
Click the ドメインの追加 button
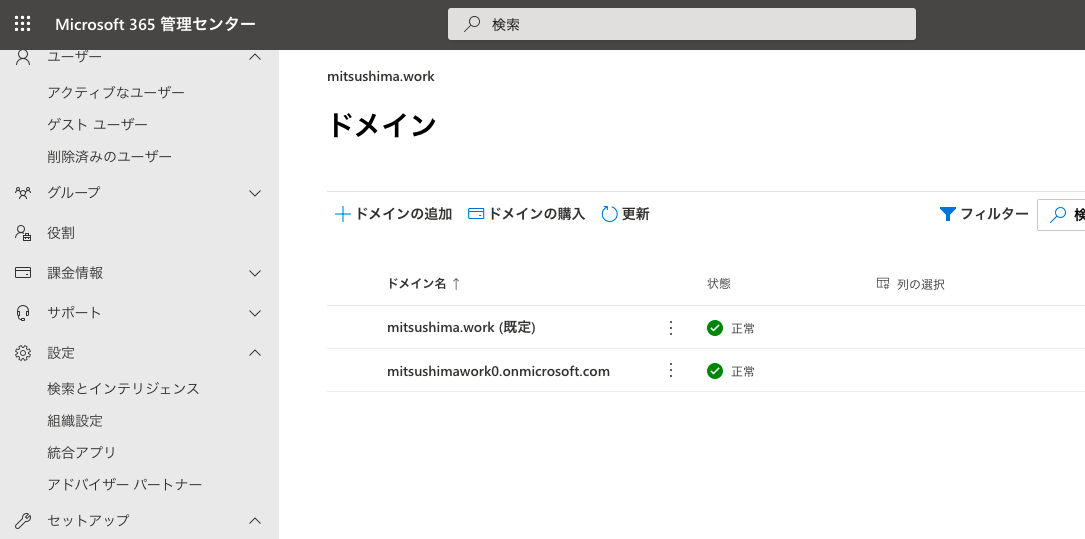393,214
